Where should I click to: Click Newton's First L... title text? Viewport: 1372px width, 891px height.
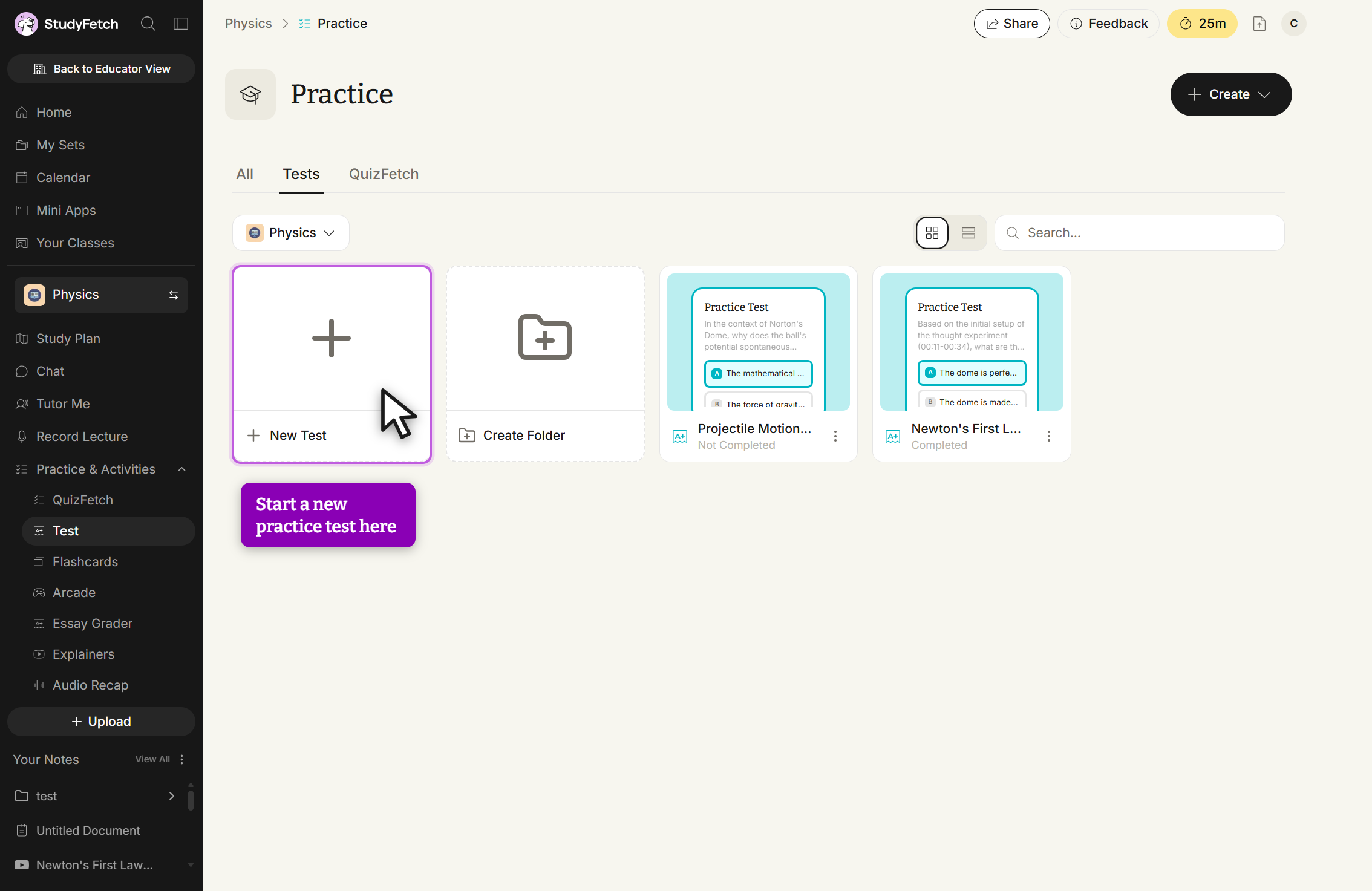pyautogui.click(x=966, y=428)
